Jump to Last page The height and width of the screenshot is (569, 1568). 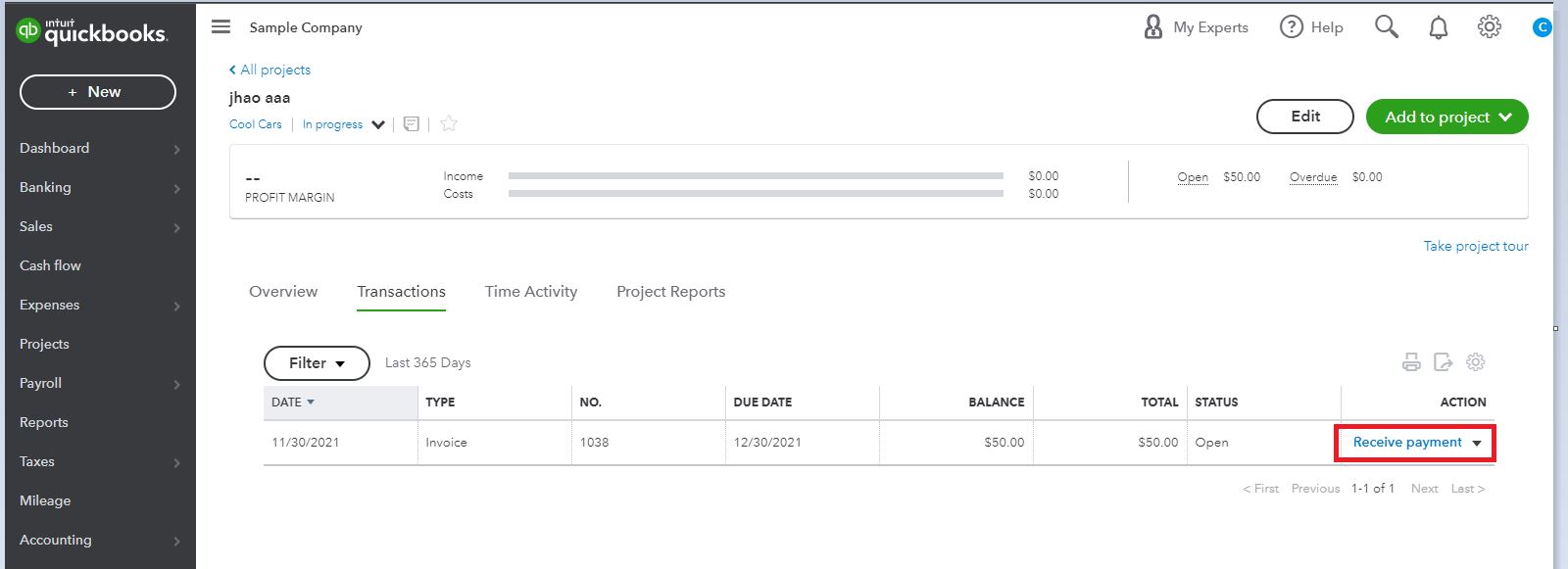(1468, 489)
